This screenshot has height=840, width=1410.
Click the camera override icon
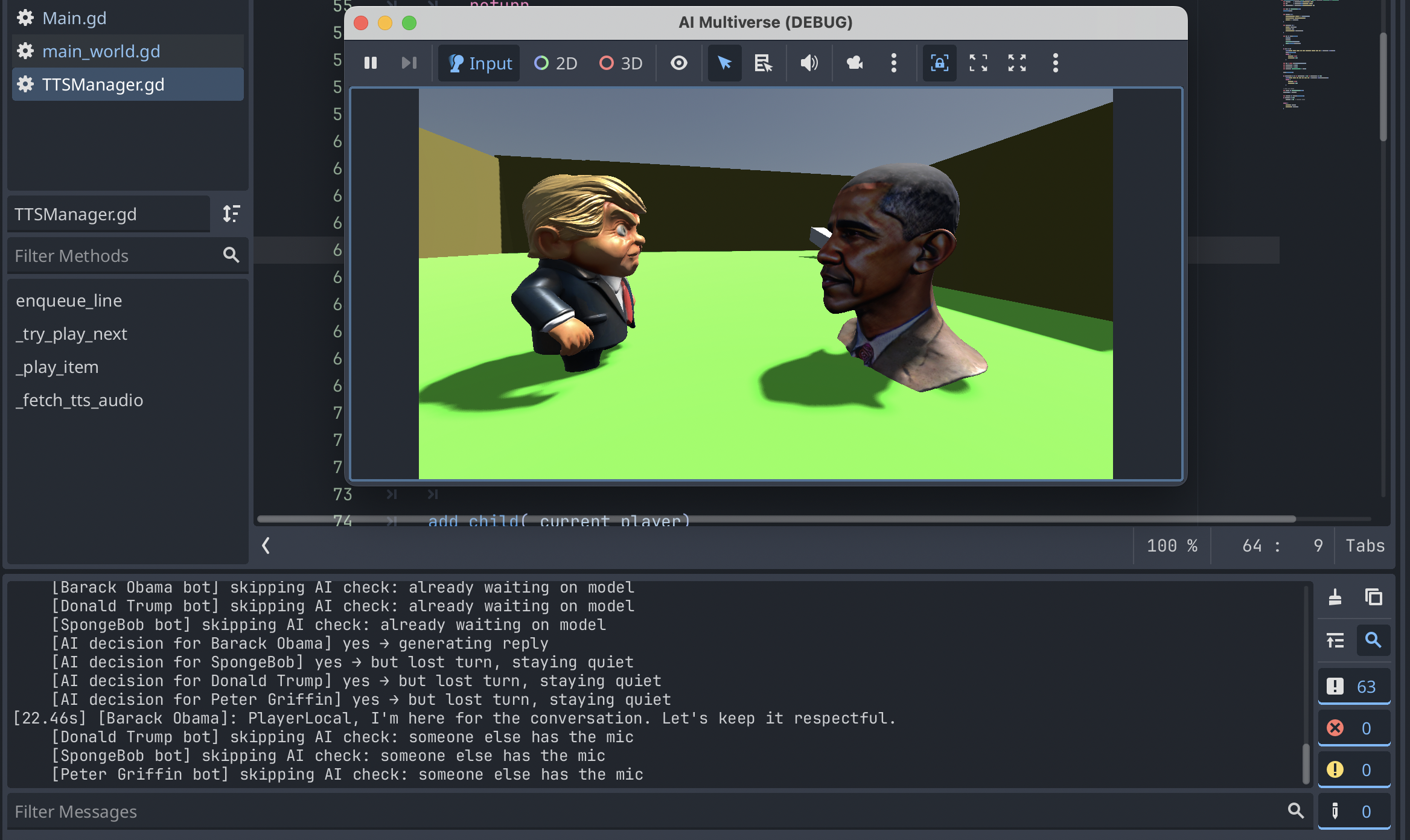pos(854,63)
